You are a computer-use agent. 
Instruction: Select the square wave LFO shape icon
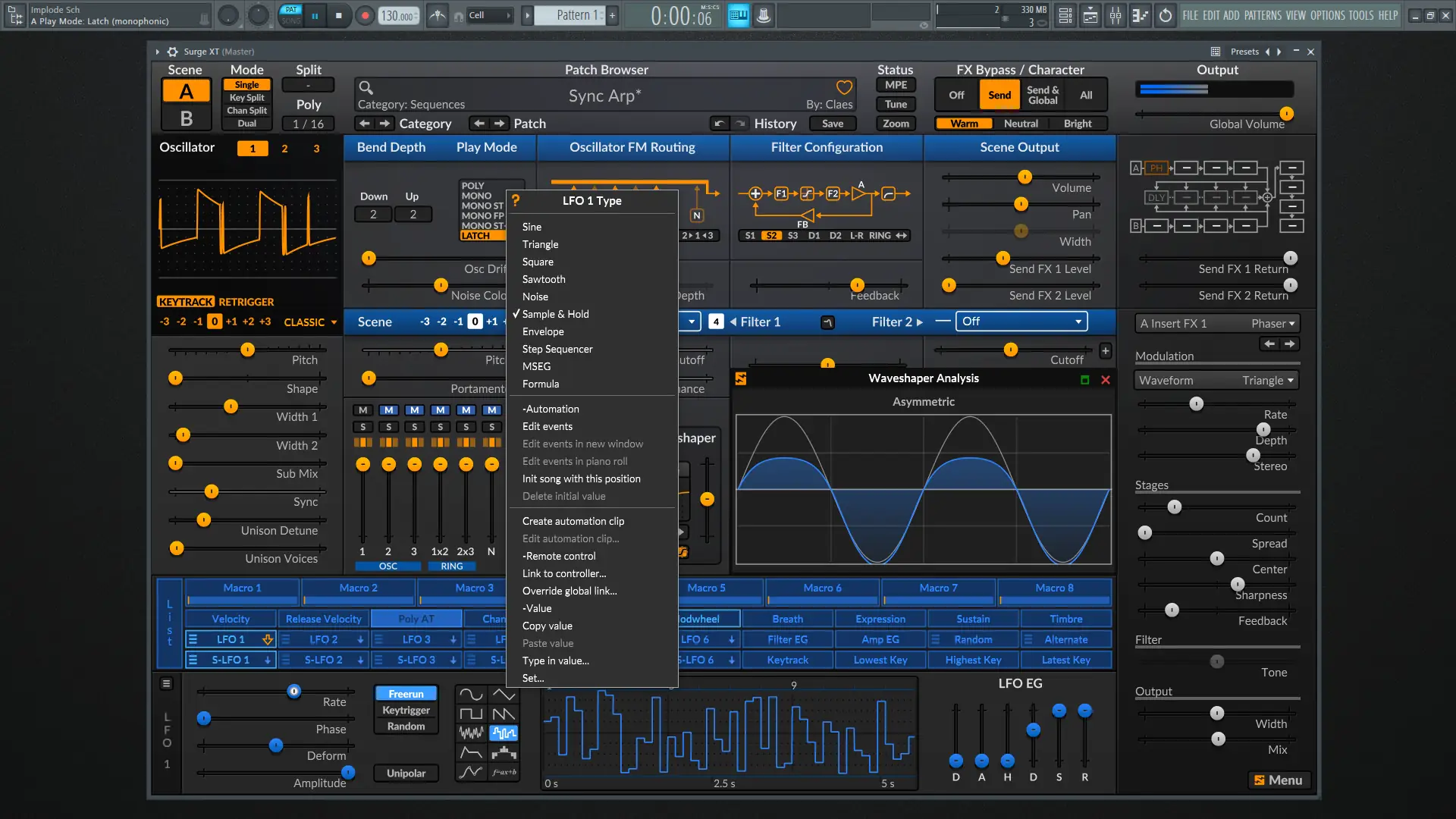point(470,714)
